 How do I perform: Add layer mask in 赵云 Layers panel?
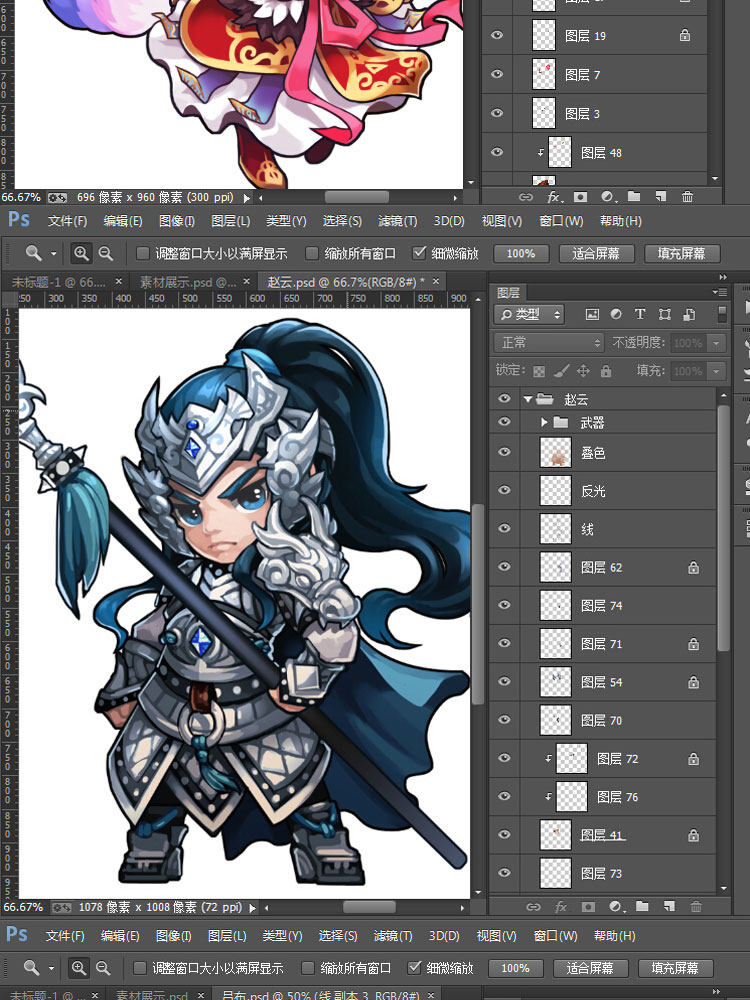tap(588, 906)
